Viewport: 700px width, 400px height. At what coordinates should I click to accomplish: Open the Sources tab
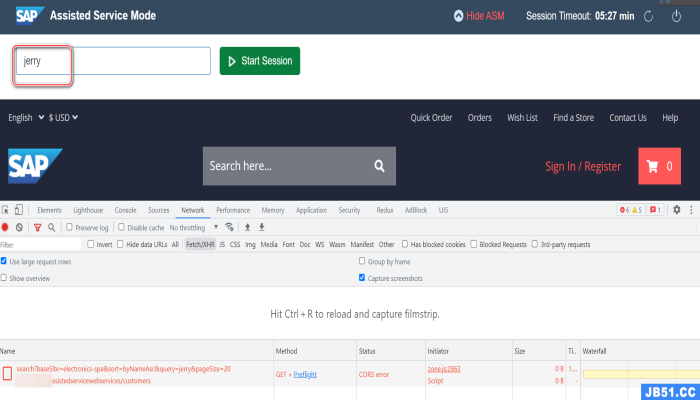[158, 210]
